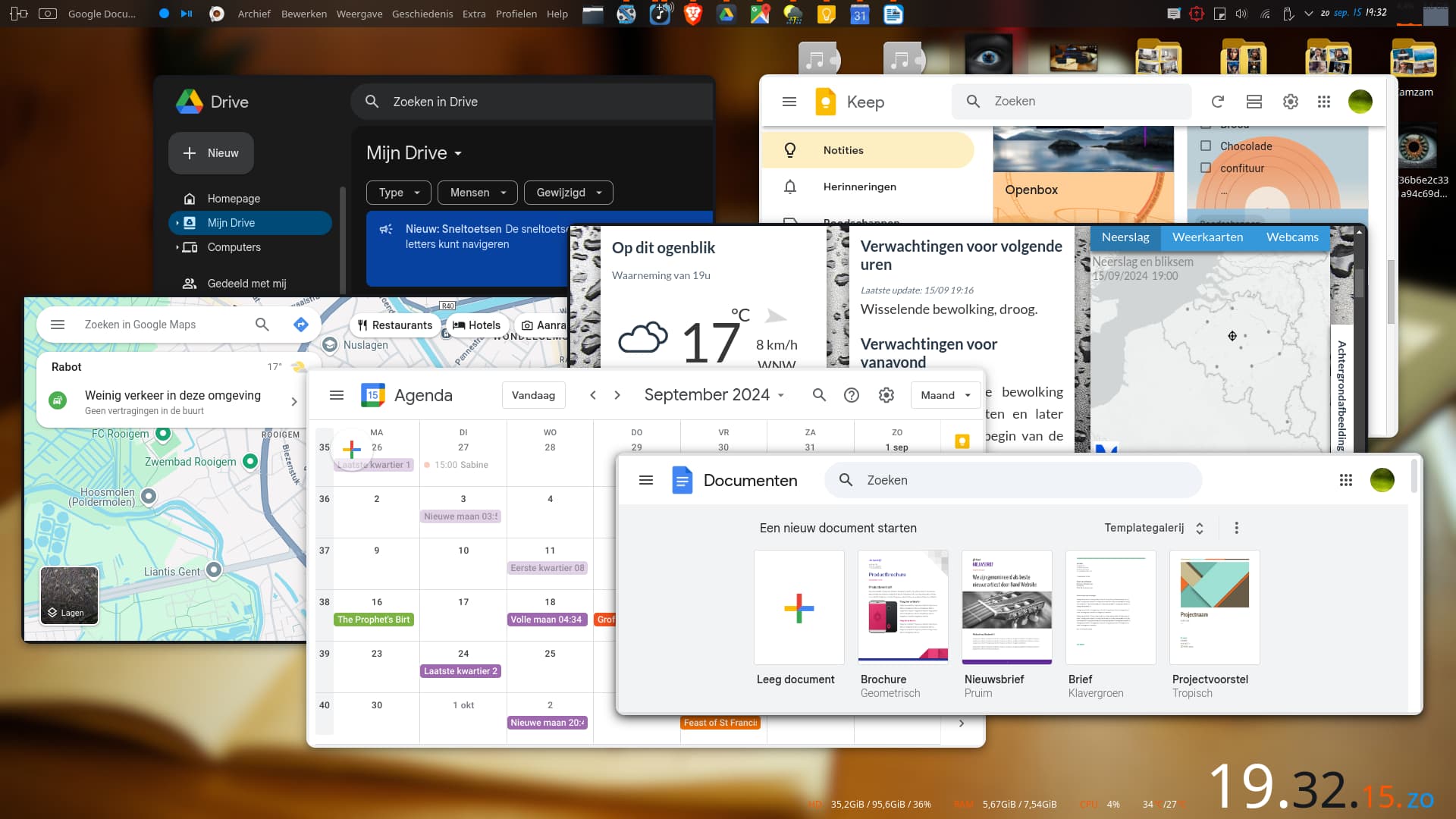This screenshot has width=1456, height=819.
Task: Open Brochure Geometrisch template thumbnail
Action: 902,607
